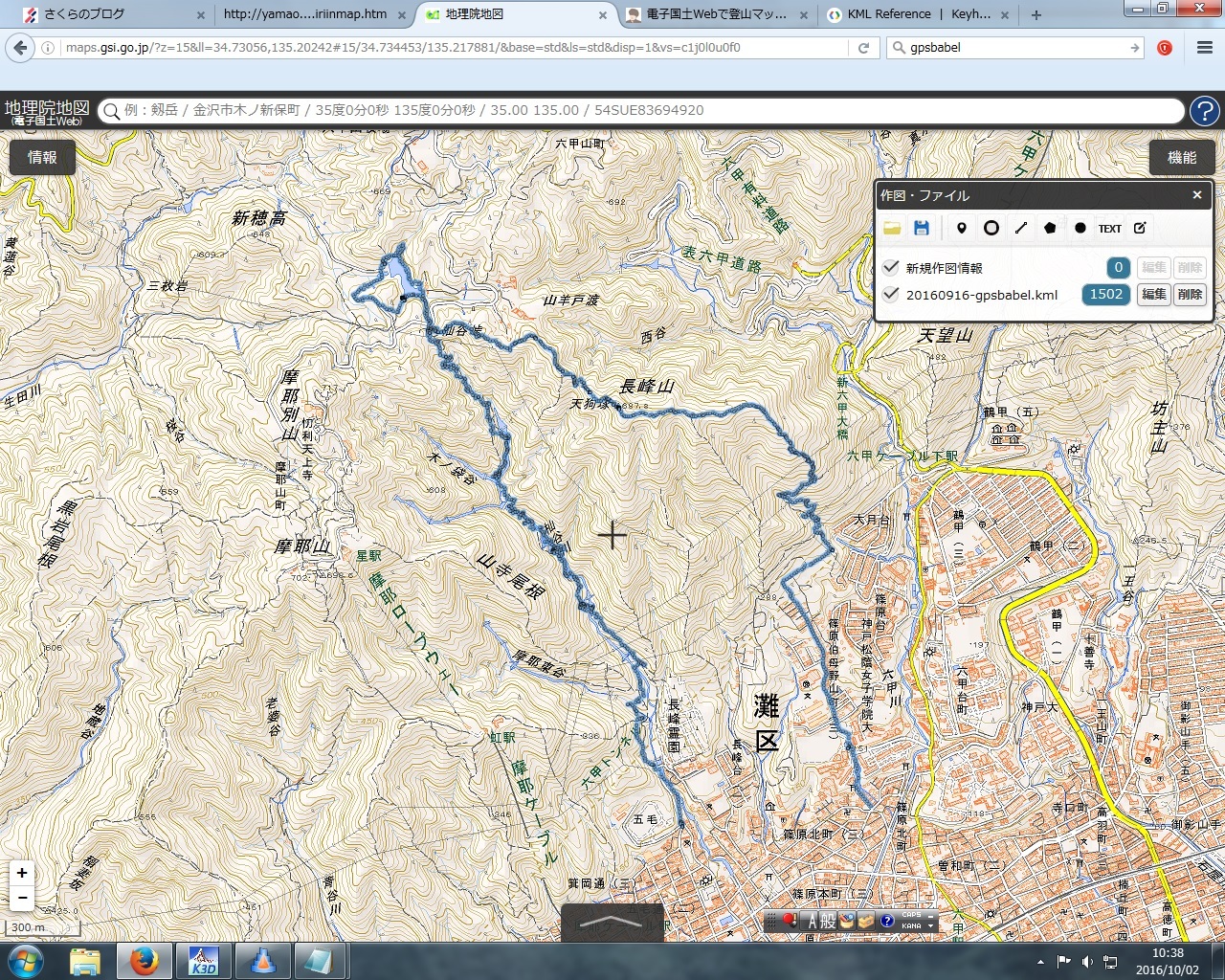Select the line drawing tool

1021,228
